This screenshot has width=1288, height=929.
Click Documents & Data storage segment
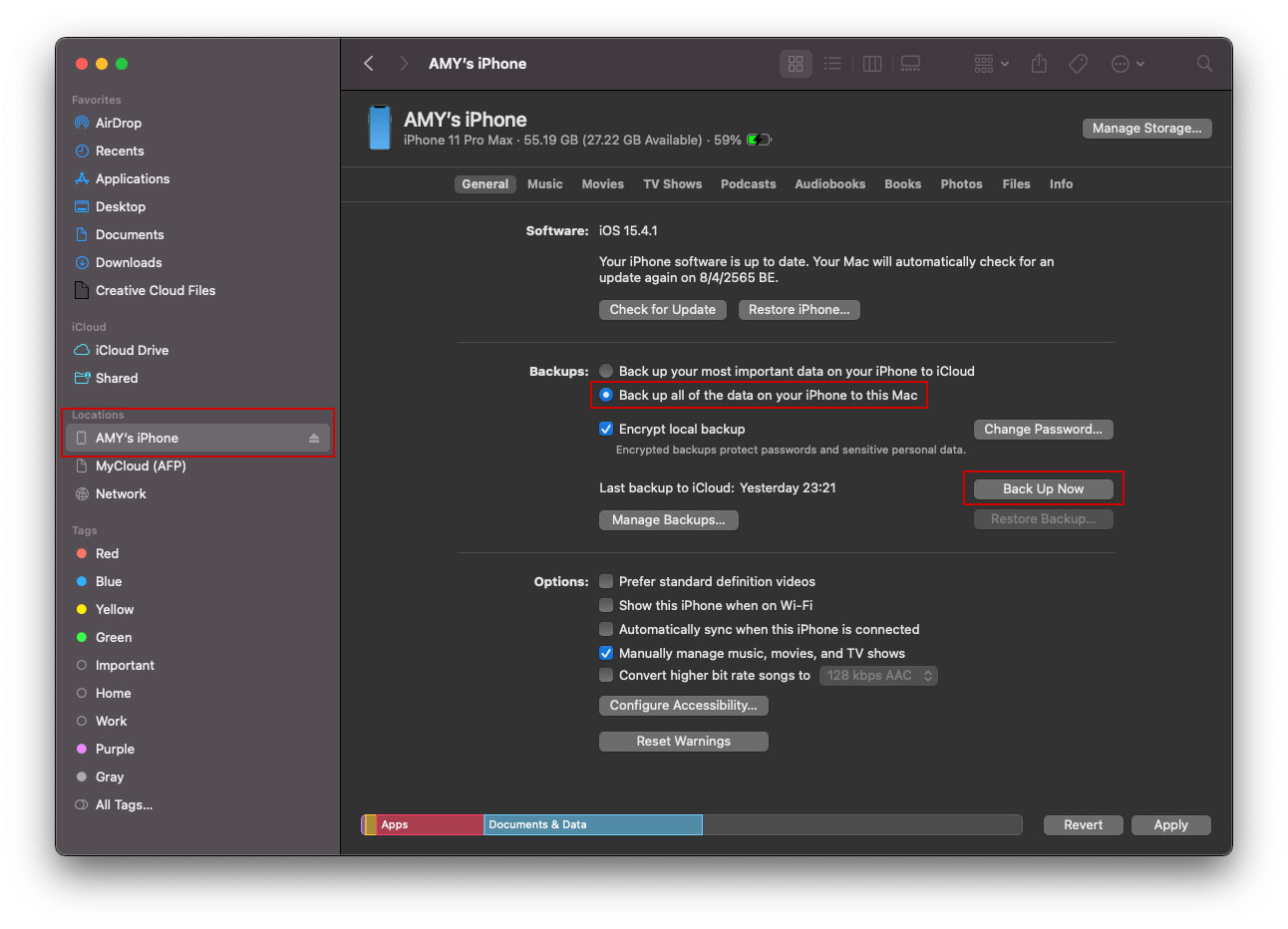[x=593, y=825]
